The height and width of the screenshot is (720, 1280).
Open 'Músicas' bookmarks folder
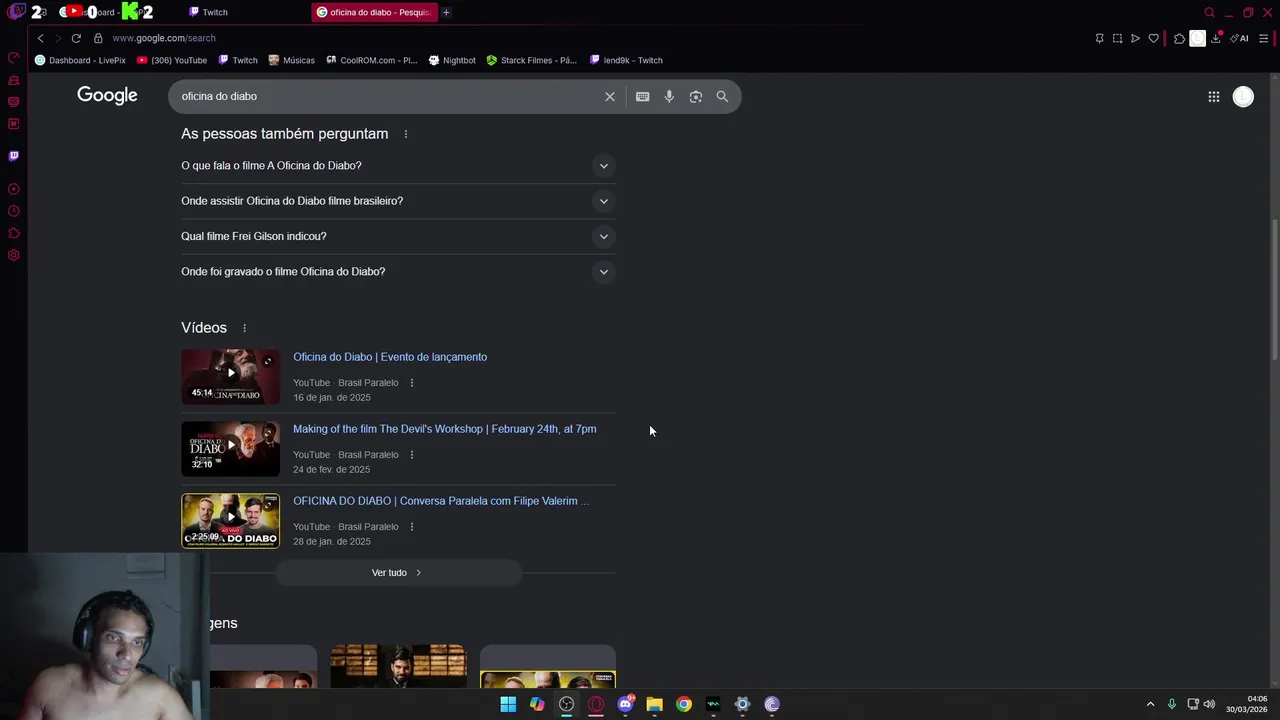291,60
